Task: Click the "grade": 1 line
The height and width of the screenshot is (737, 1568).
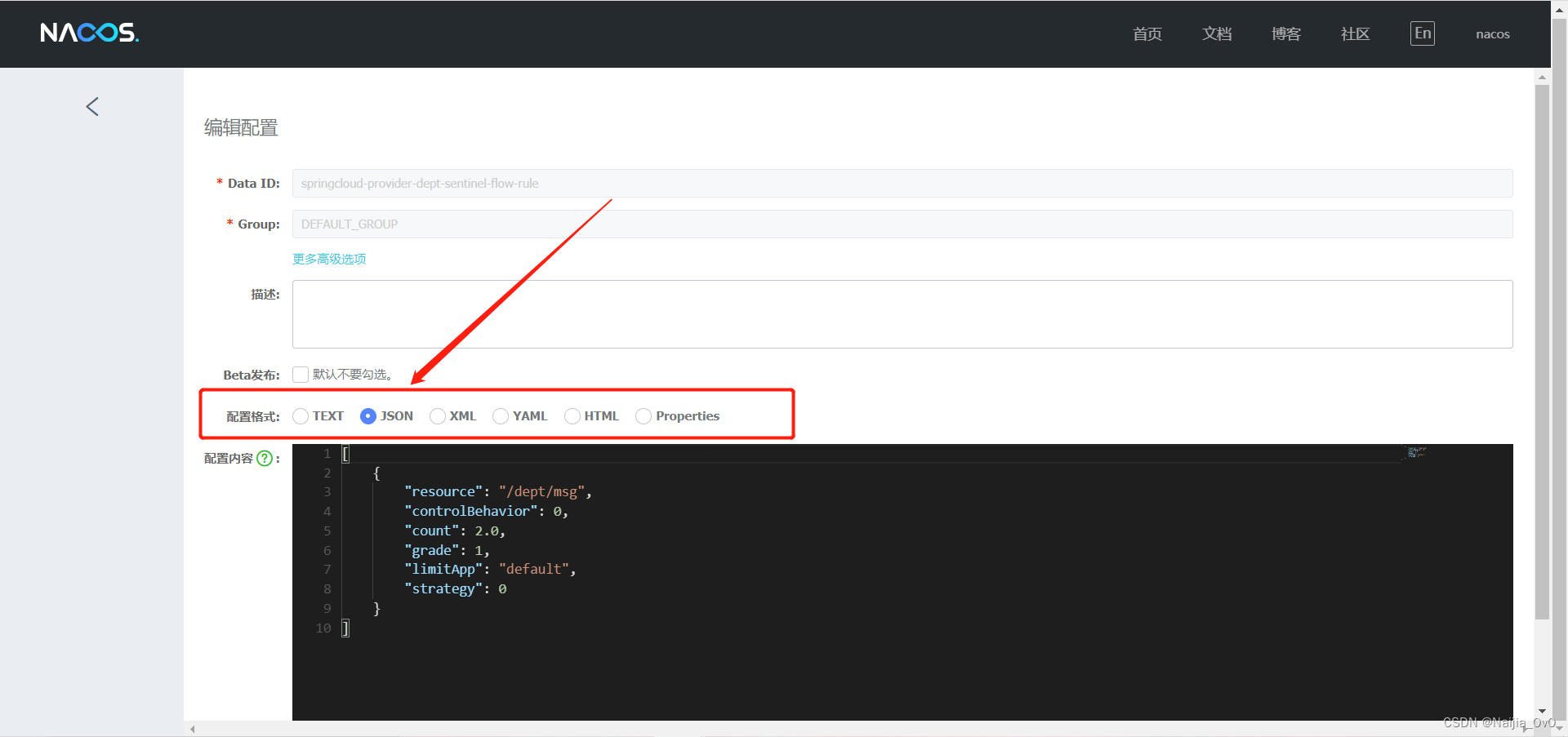Action: pyautogui.click(x=447, y=550)
